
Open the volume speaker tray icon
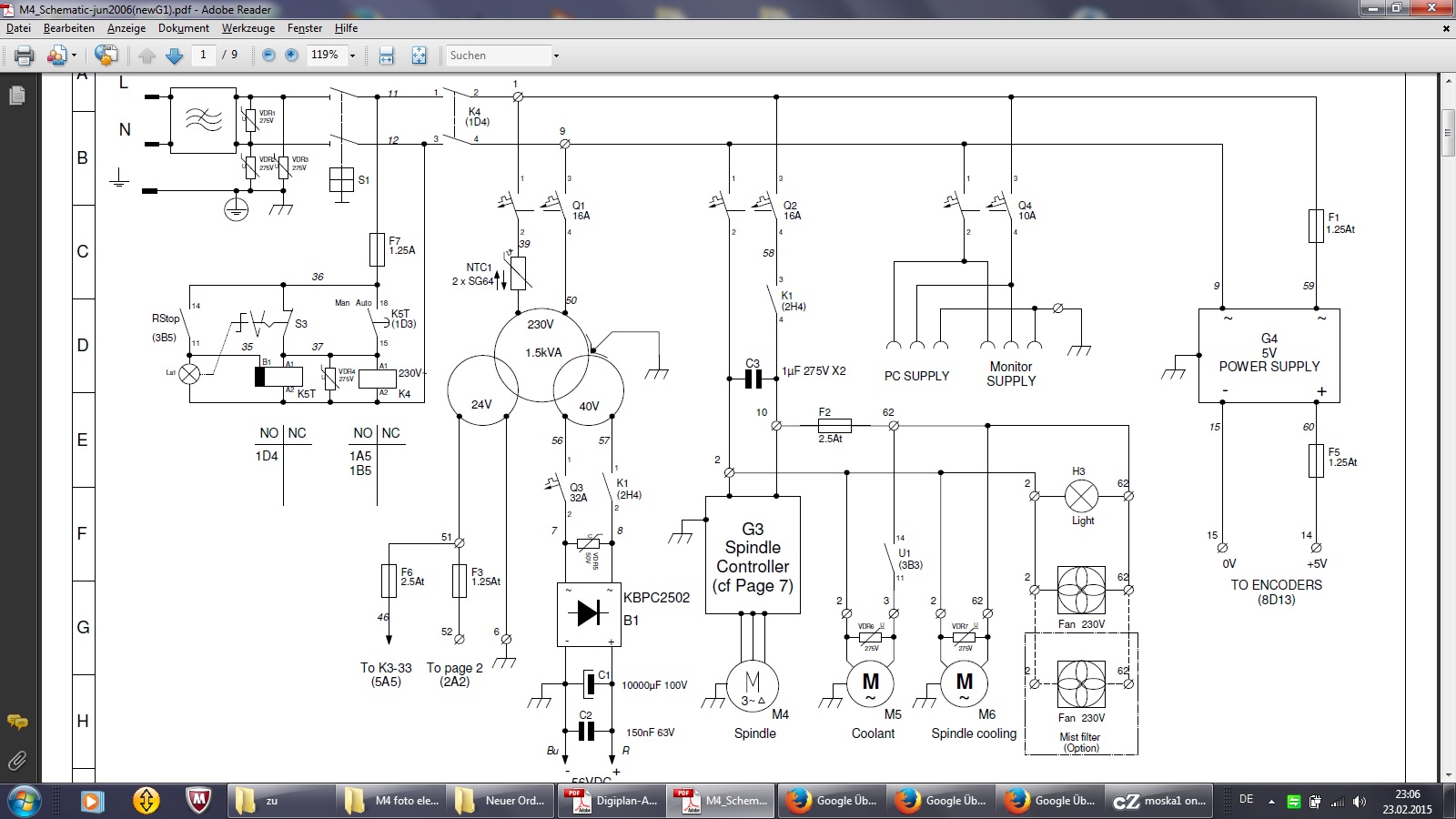[1360, 802]
